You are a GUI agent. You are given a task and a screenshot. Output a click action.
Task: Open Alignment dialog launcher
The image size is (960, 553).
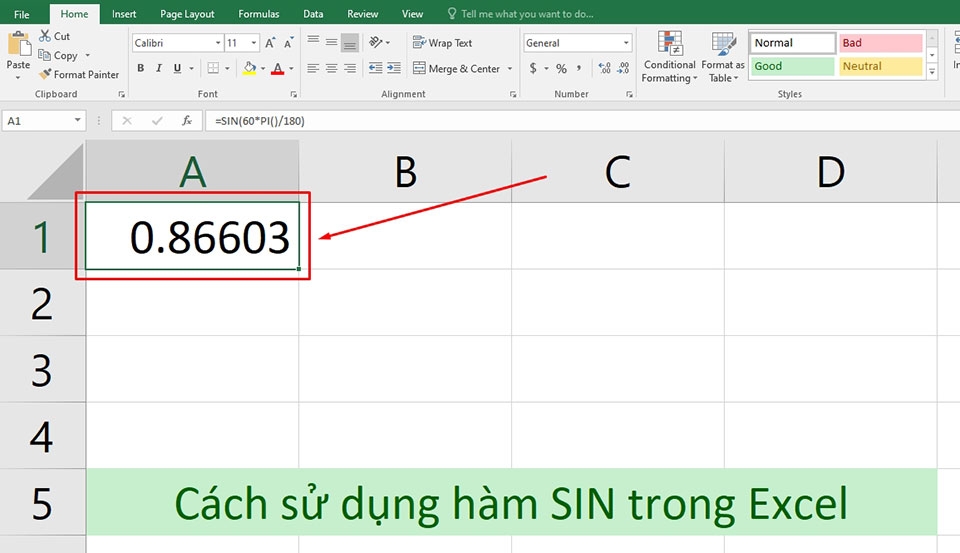tap(512, 94)
